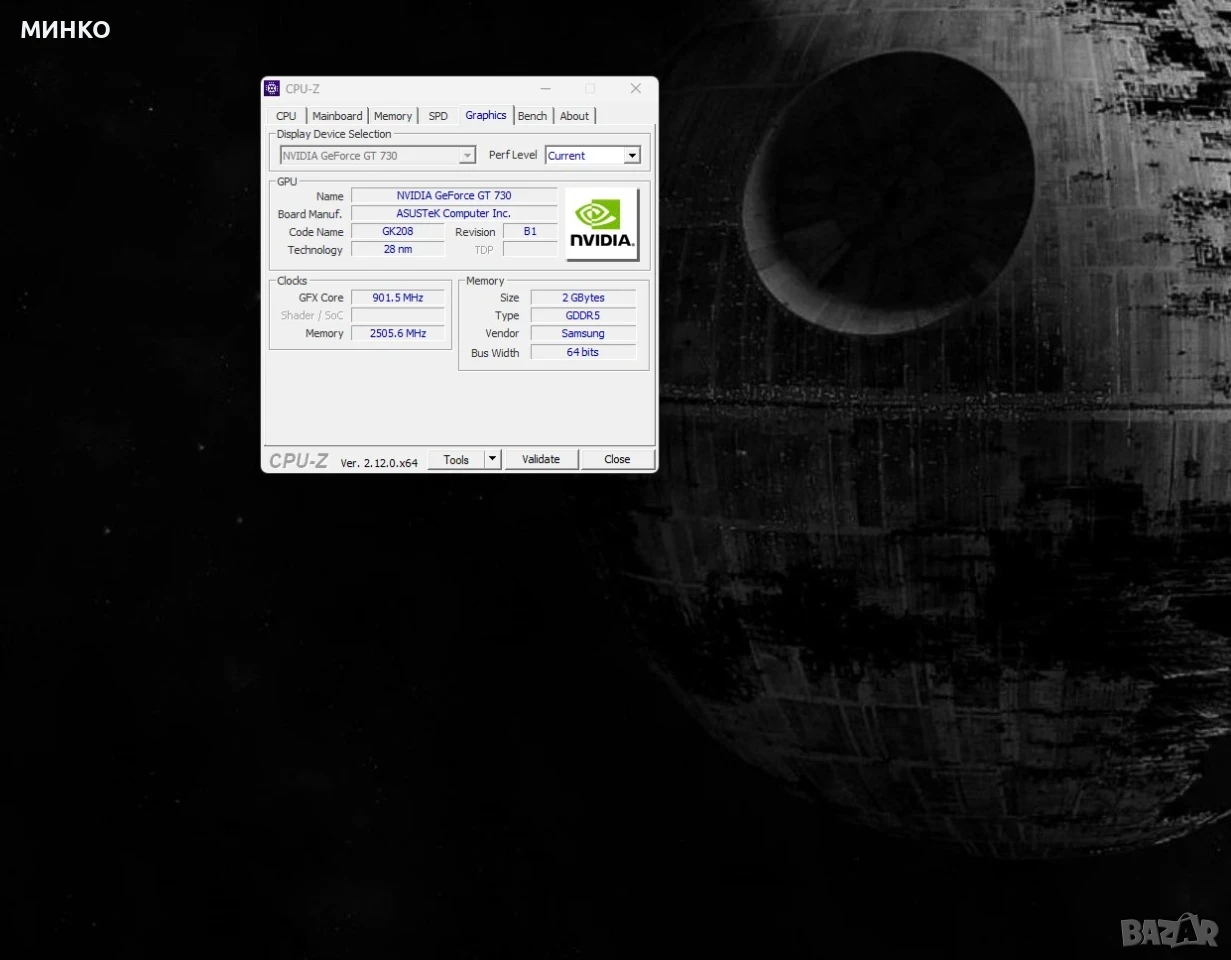Click the 28 nm technology value

point(398,250)
